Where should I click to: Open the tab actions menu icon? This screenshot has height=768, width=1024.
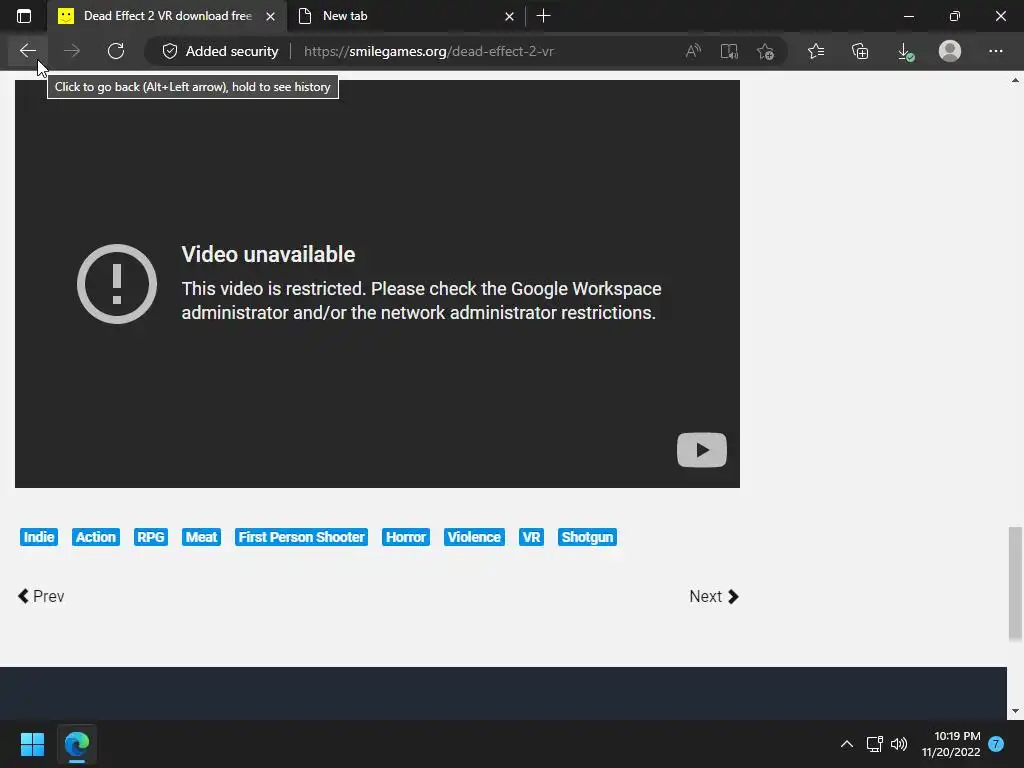[24, 16]
